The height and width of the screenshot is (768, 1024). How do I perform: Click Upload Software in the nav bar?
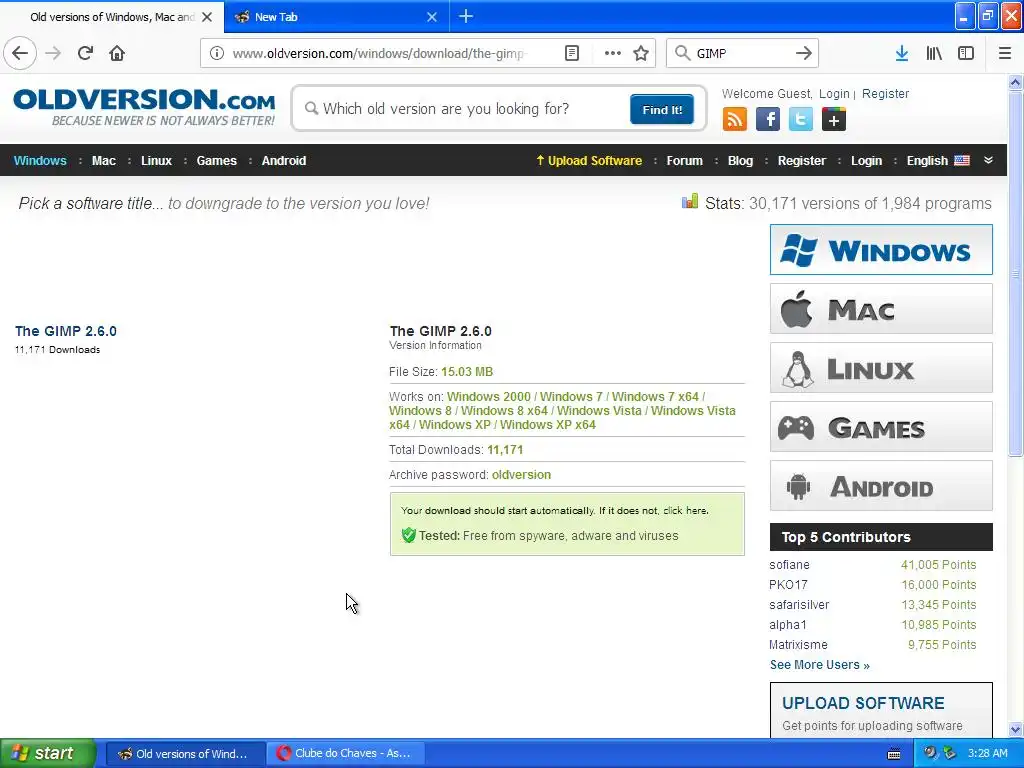[589, 161]
